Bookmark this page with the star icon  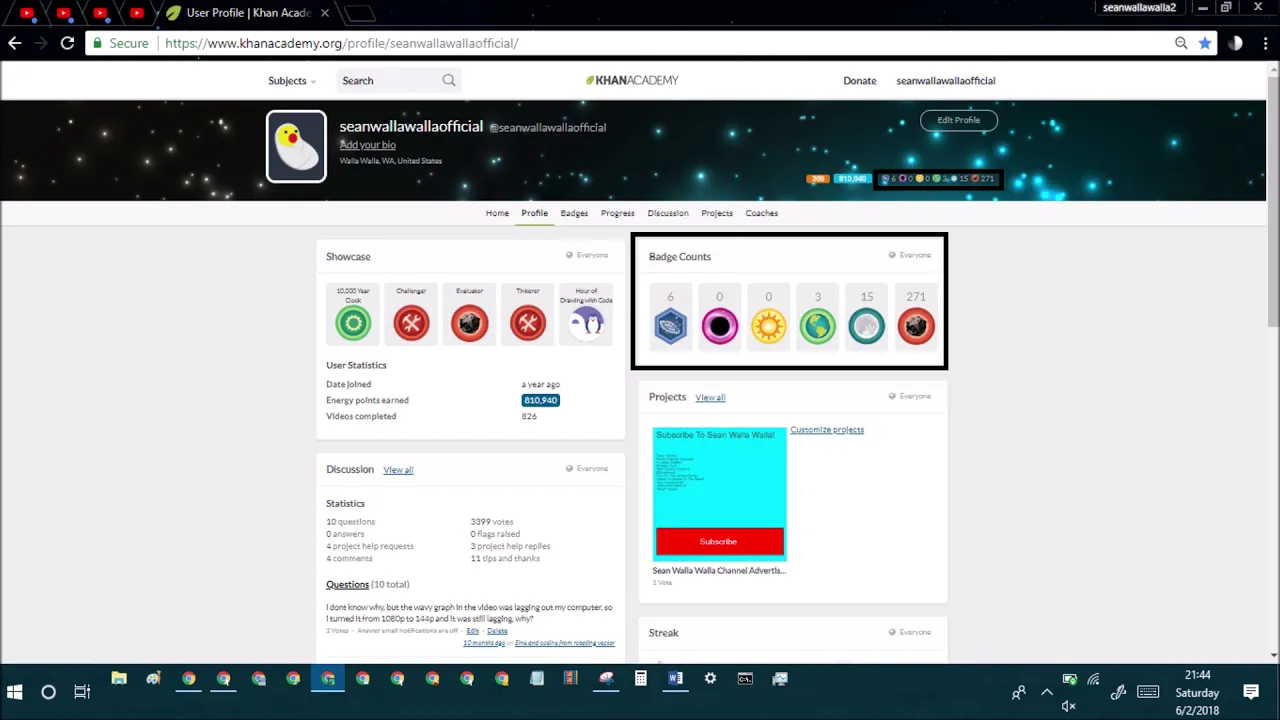pos(1205,43)
